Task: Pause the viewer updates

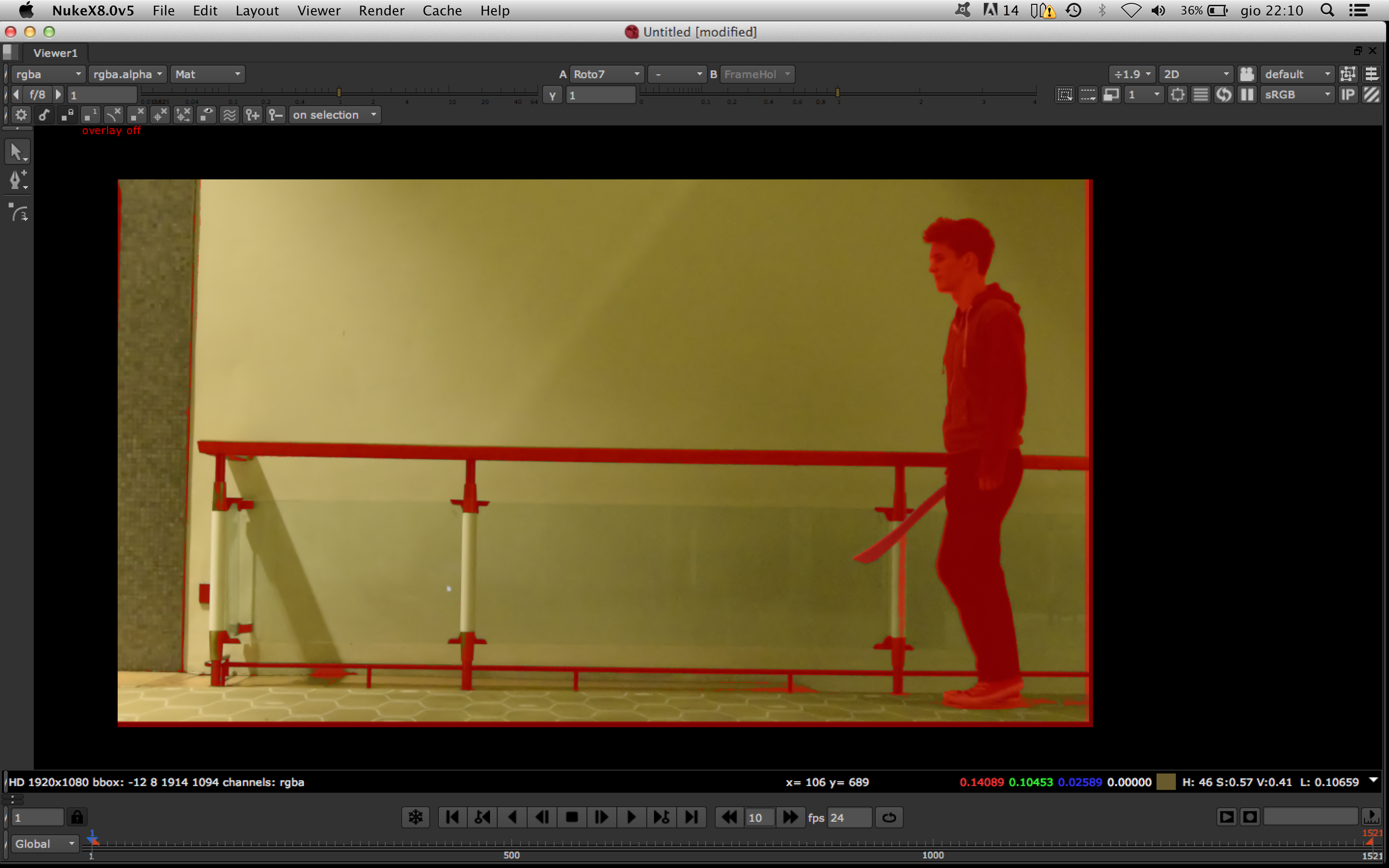Action: click(x=1247, y=95)
